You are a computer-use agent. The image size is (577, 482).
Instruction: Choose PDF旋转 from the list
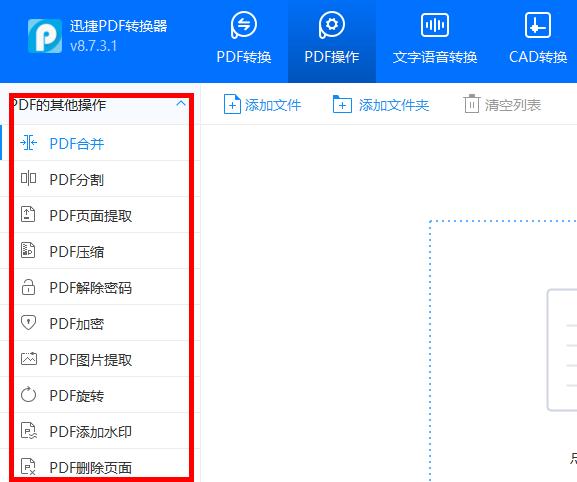point(77,396)
